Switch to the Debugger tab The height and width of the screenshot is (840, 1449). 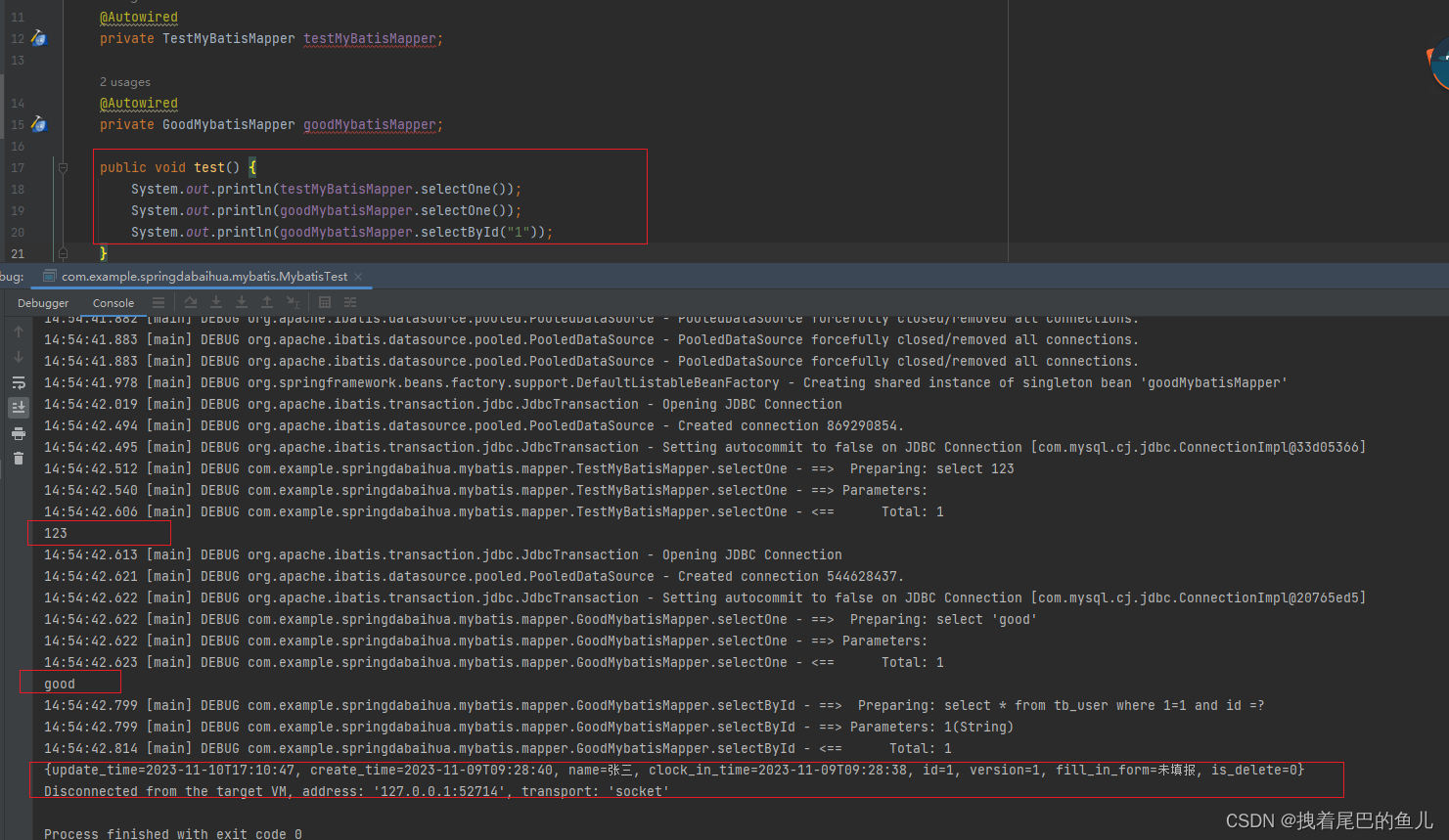(43, 303)
